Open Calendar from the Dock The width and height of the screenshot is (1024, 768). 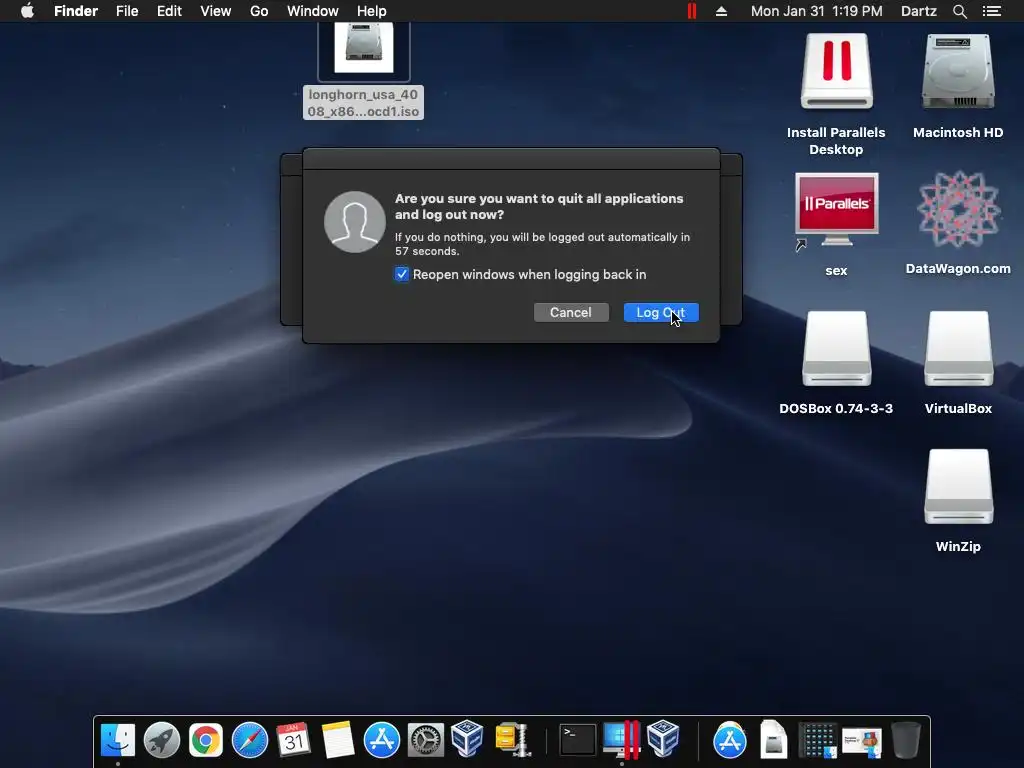click(x=293, y=740)
